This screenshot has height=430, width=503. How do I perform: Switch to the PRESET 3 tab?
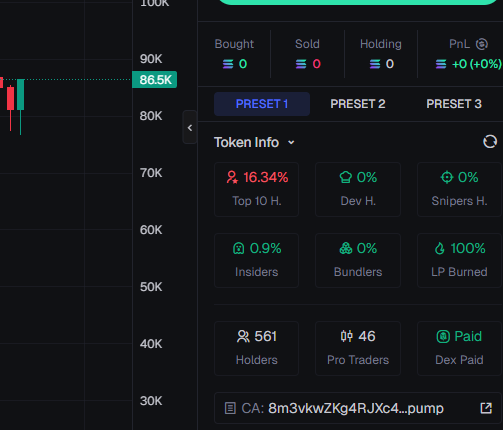[454, 104]
